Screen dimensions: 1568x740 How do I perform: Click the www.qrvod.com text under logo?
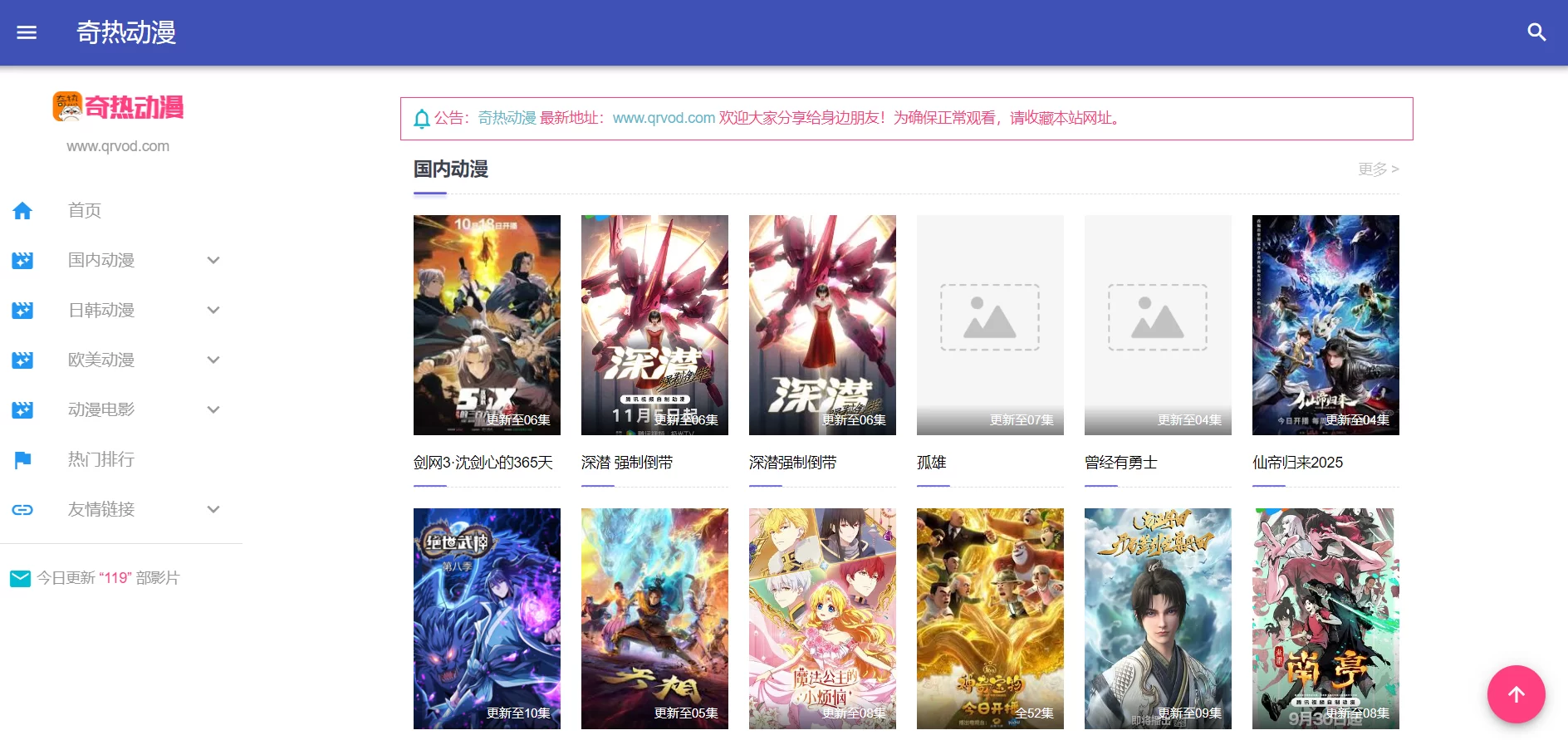pyautogui.click(x=118, y=146)
